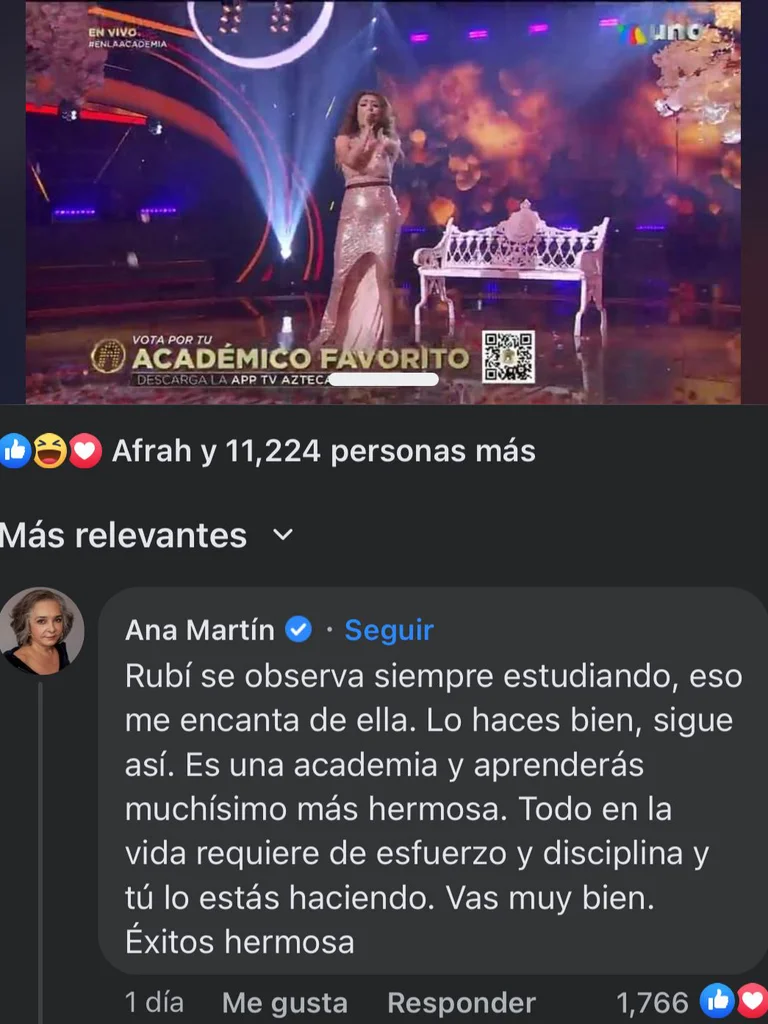This screenshot has width=768, height=1024.
Task: Open Ana Martín's name link
Action: click(200, 630)
